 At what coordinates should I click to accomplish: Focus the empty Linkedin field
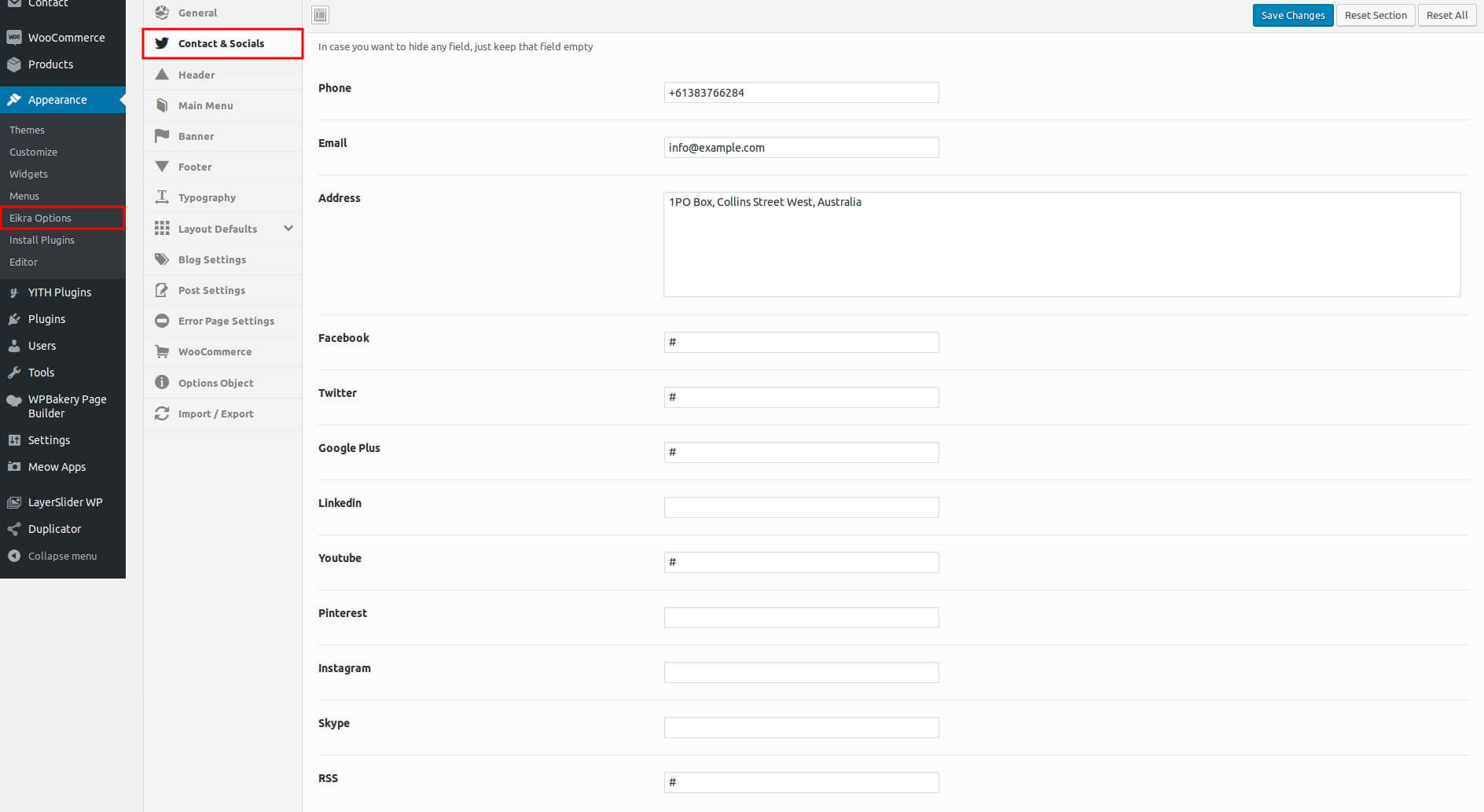tap(801, 507)
